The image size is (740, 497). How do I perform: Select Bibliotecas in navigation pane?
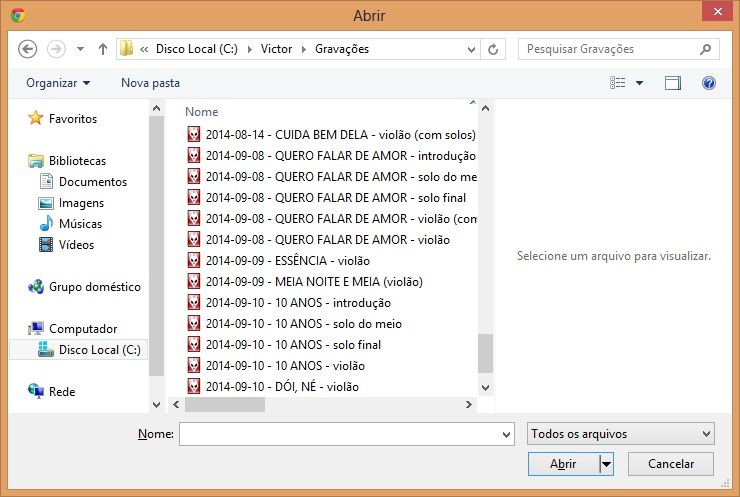(x=67, y=161)
